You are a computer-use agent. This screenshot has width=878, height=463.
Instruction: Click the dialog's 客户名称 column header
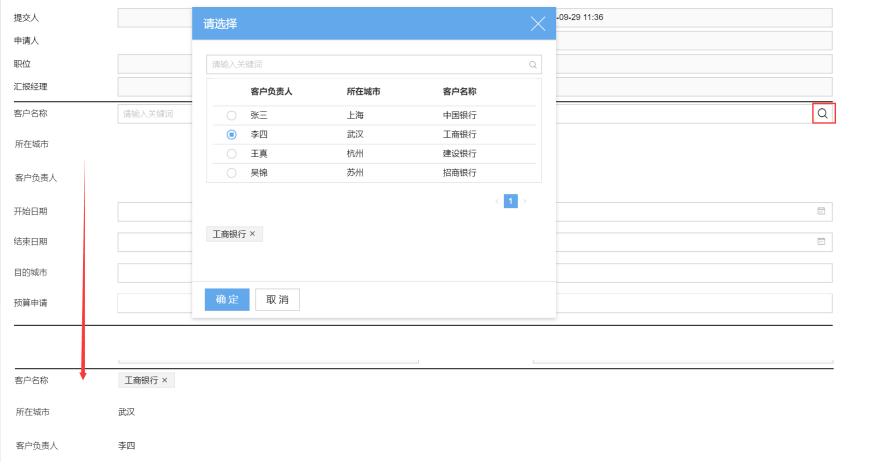(x=460, y=91)
